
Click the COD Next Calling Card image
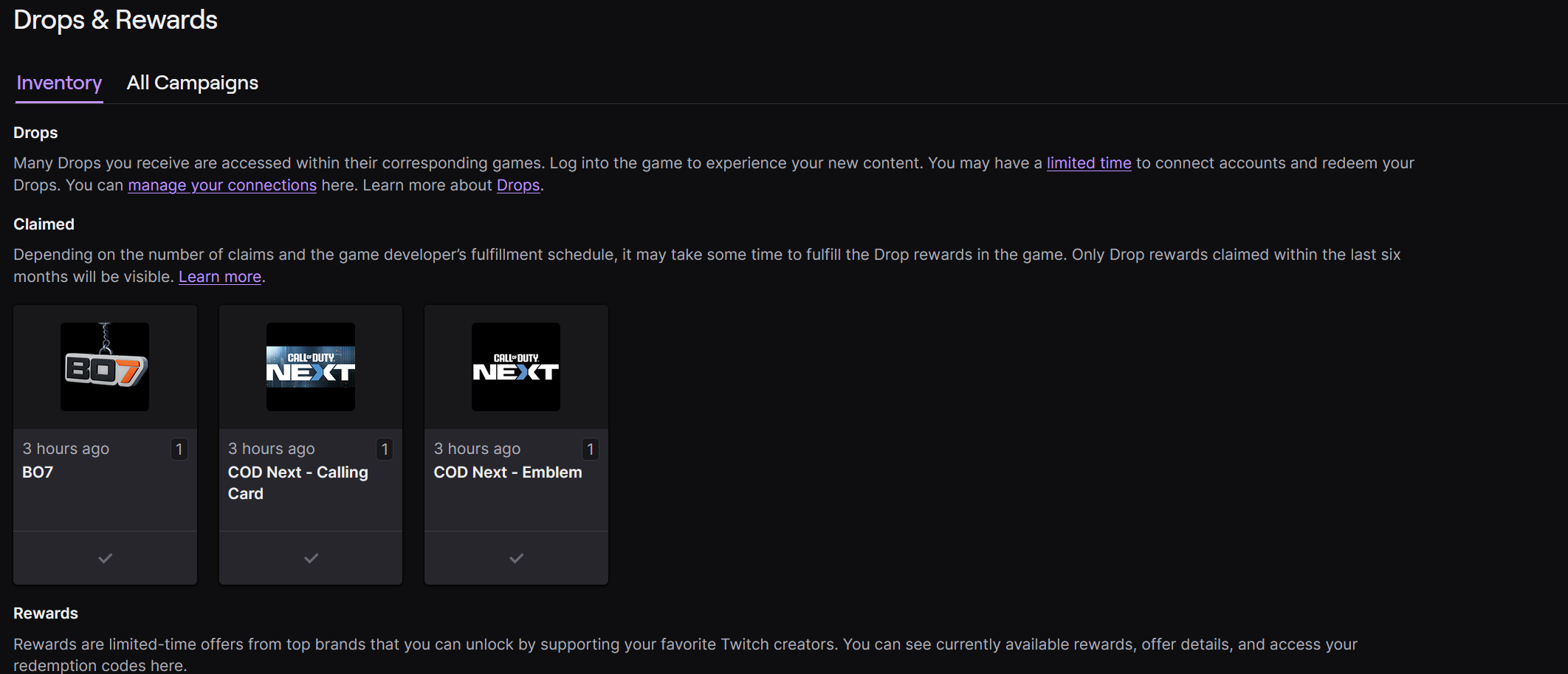310,367
